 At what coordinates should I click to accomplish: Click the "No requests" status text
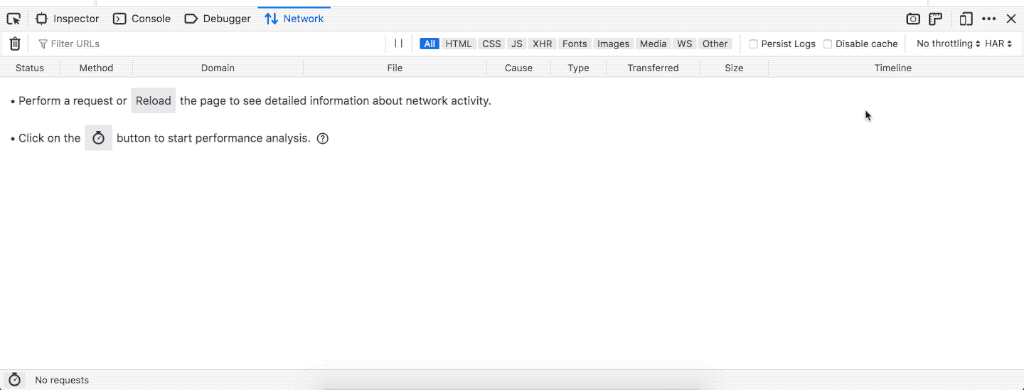click(x=62, y=380)
